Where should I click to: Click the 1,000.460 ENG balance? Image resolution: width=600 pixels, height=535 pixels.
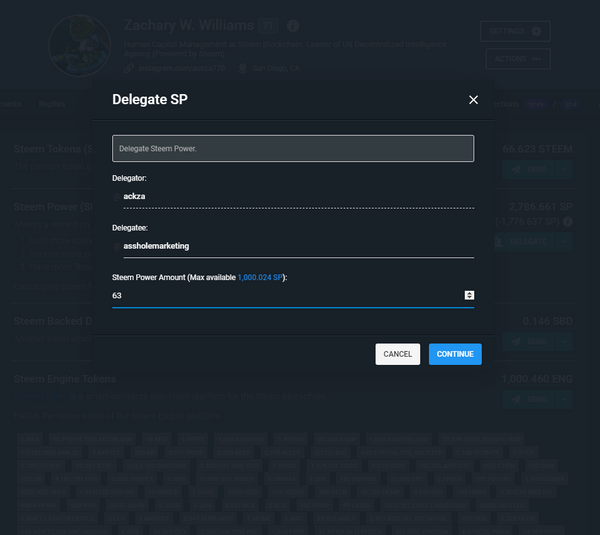click(x=537, y=379)
